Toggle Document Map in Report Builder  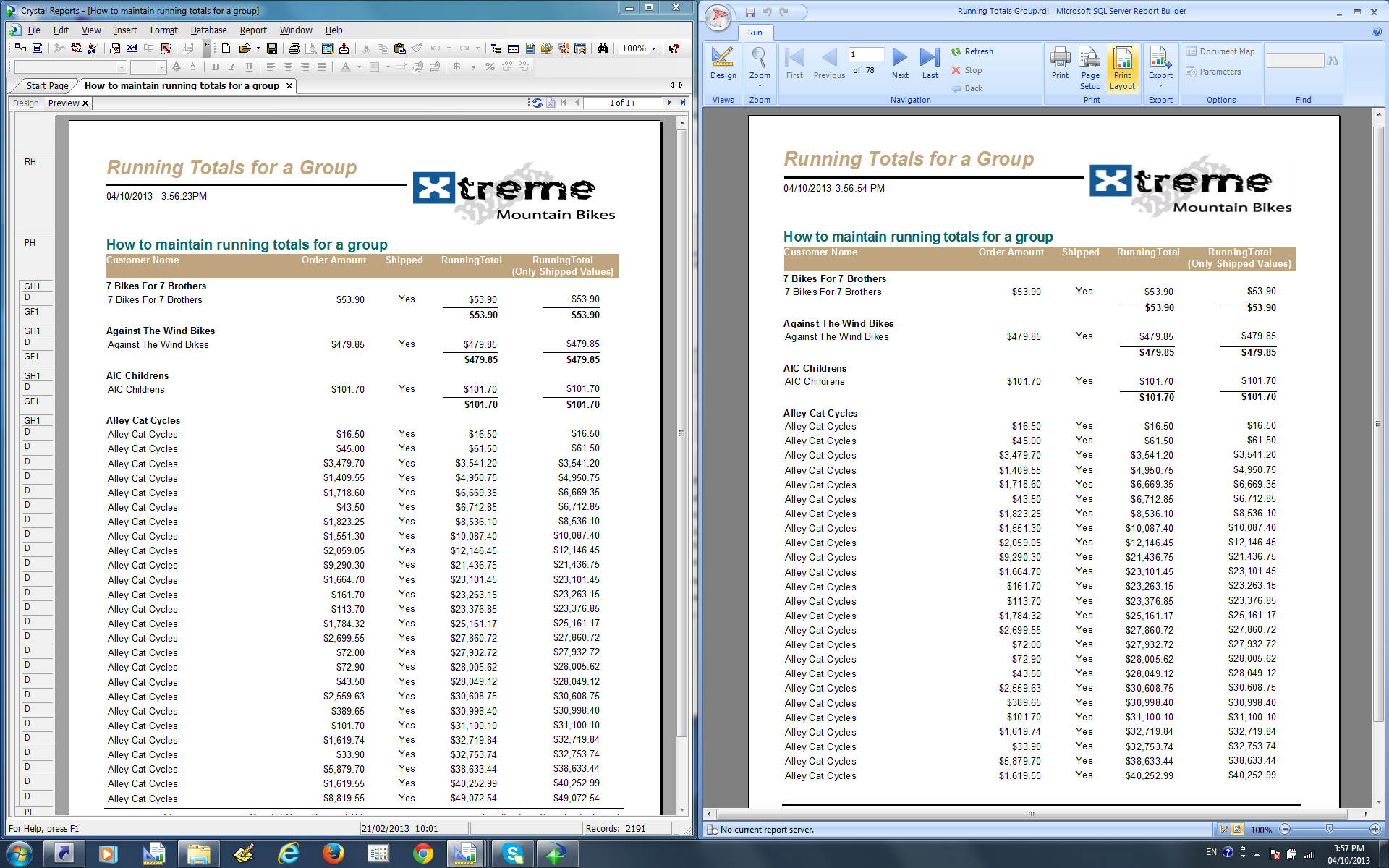coord(1220,51)
